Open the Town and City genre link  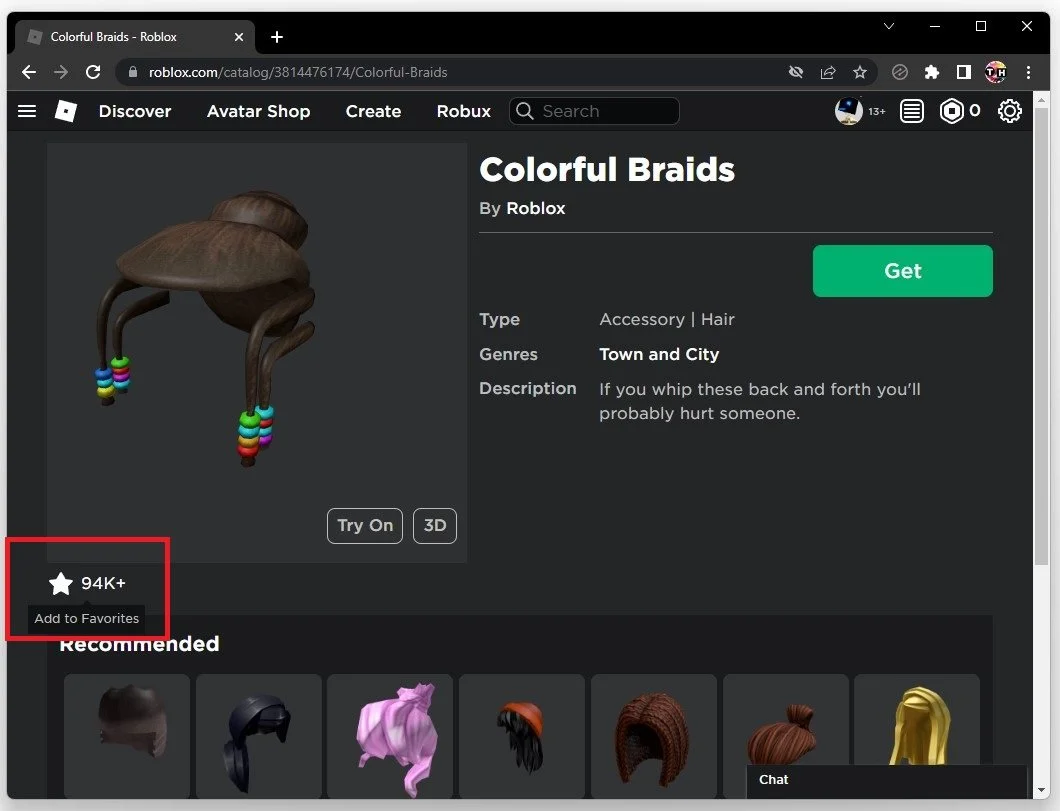659,354
